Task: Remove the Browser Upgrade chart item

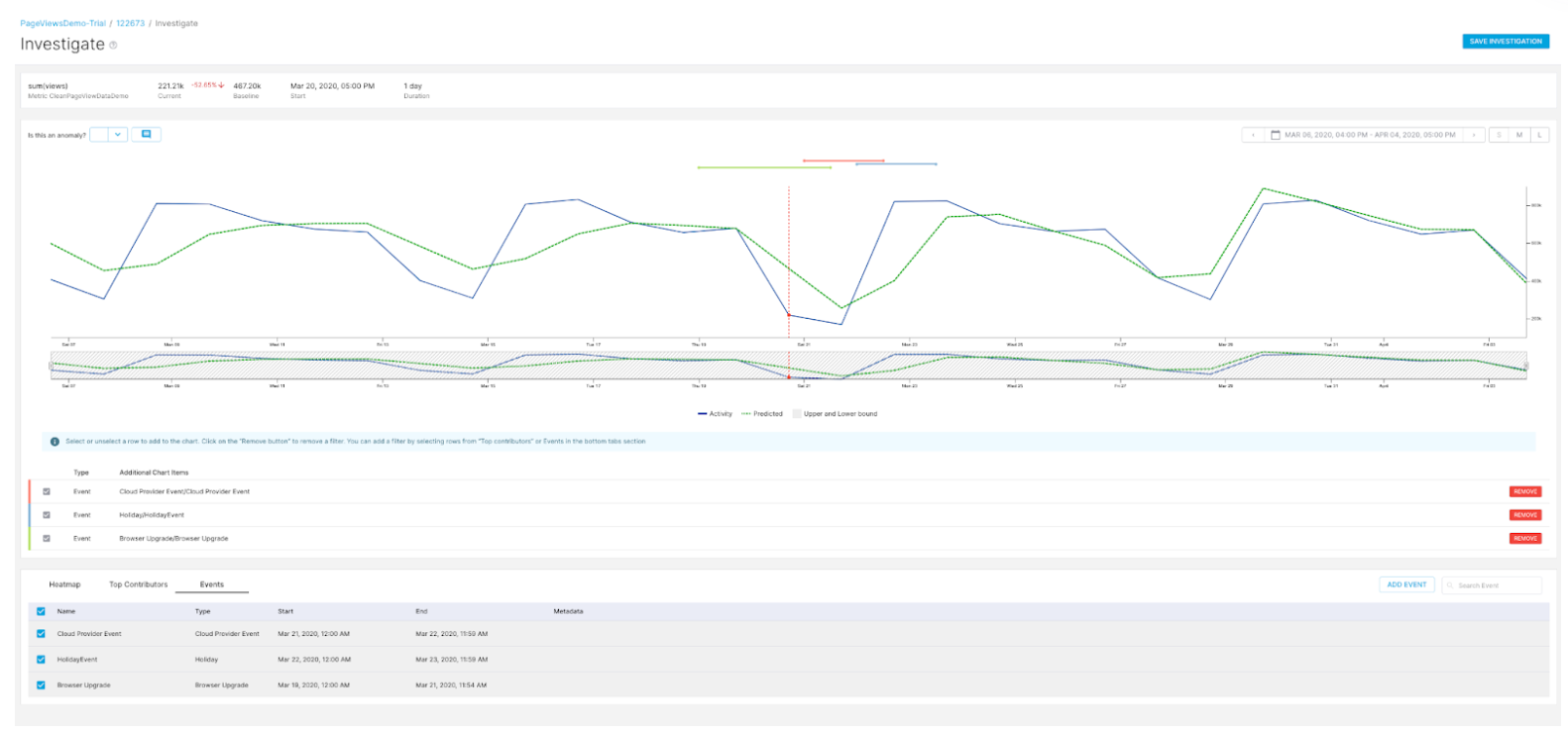Action: (x=1525, y=539)
